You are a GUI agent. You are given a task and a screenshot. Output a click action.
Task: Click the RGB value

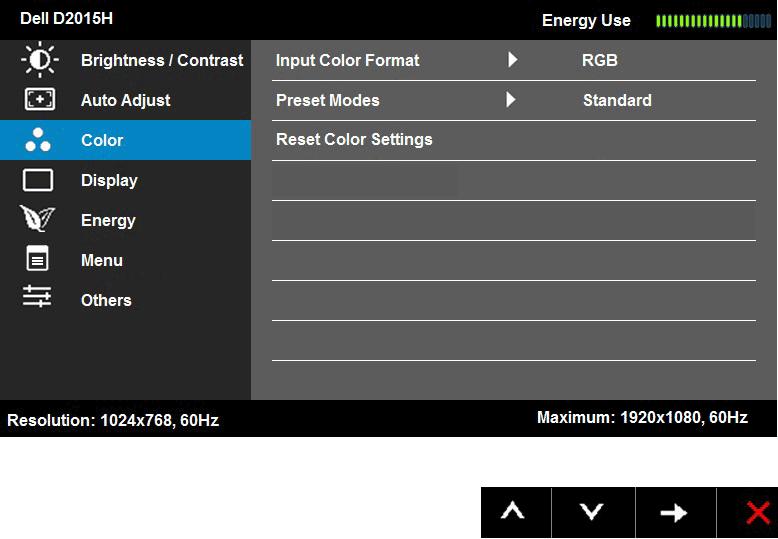(599, 60)
